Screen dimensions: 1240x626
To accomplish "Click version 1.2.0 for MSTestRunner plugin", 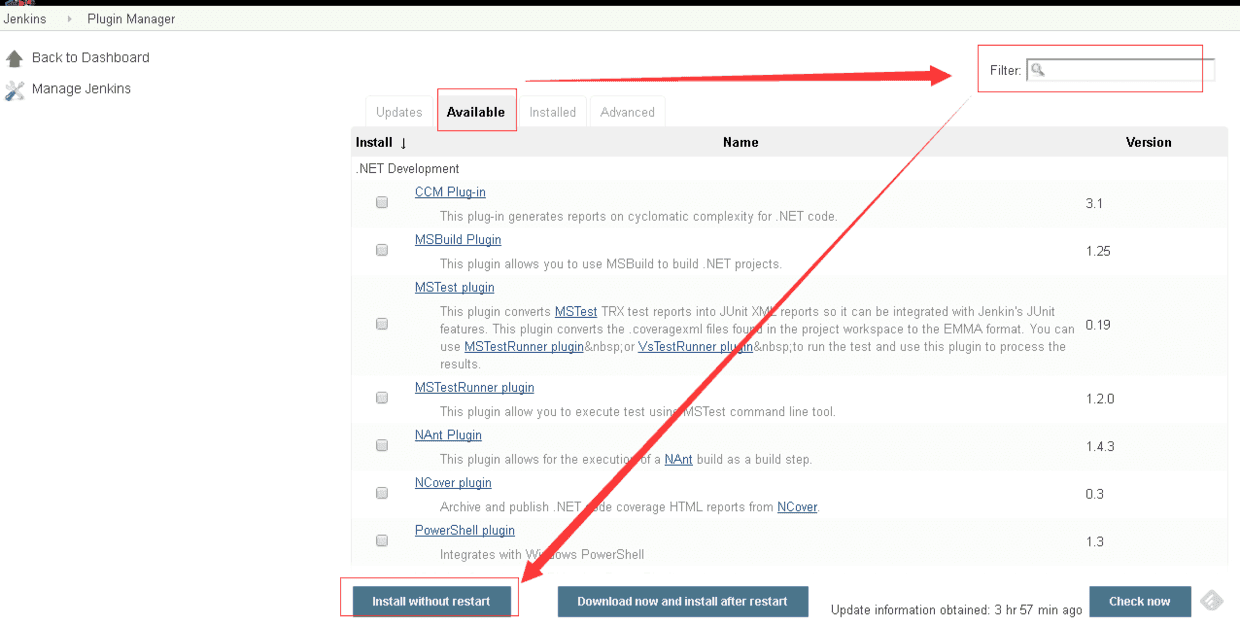I will pyautogui.click(x=1100, y=399).
